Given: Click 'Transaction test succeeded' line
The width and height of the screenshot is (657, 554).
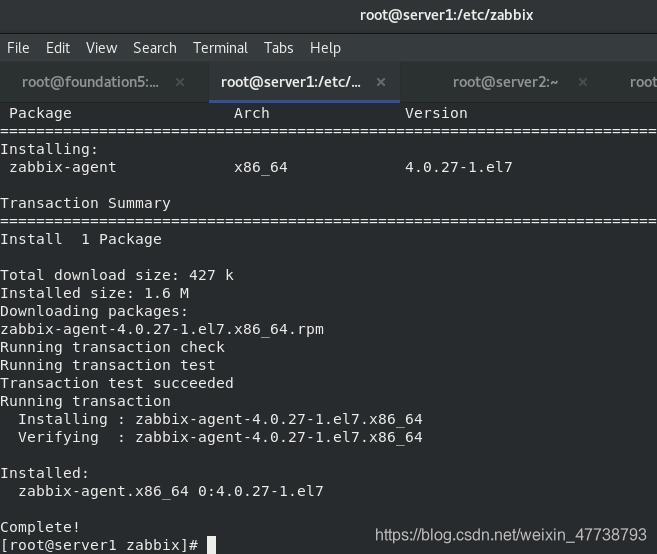Looking at the screenshot, I should [117, 383].
